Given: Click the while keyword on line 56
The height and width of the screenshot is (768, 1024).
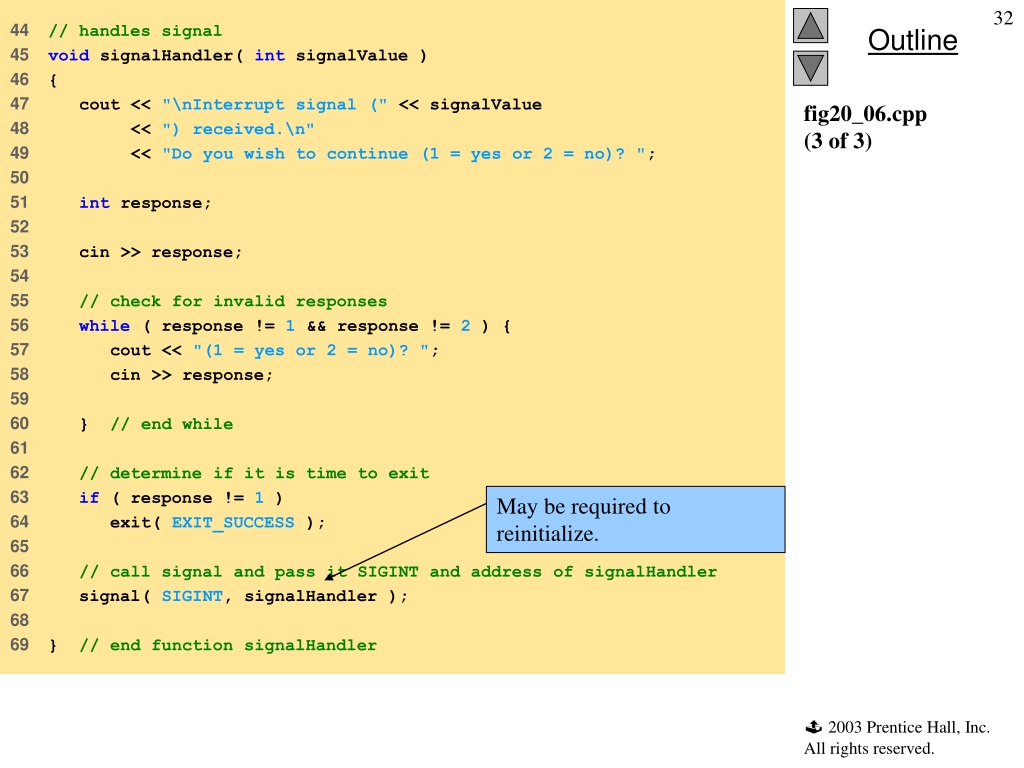Looking at the screenshot, I should pyautogui.click(x=104, y=326).
